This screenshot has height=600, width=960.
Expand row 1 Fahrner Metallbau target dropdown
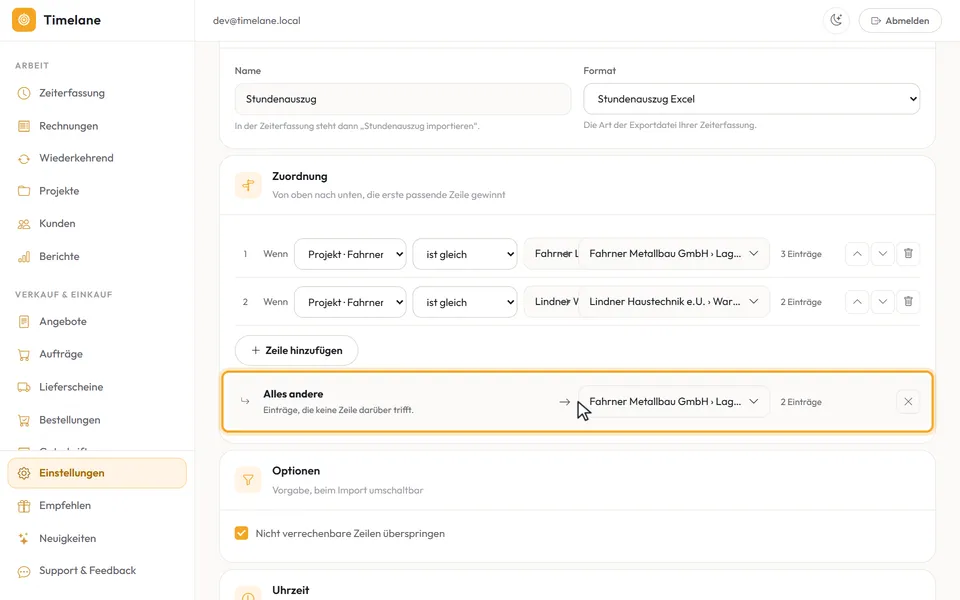tap(673, 253)
